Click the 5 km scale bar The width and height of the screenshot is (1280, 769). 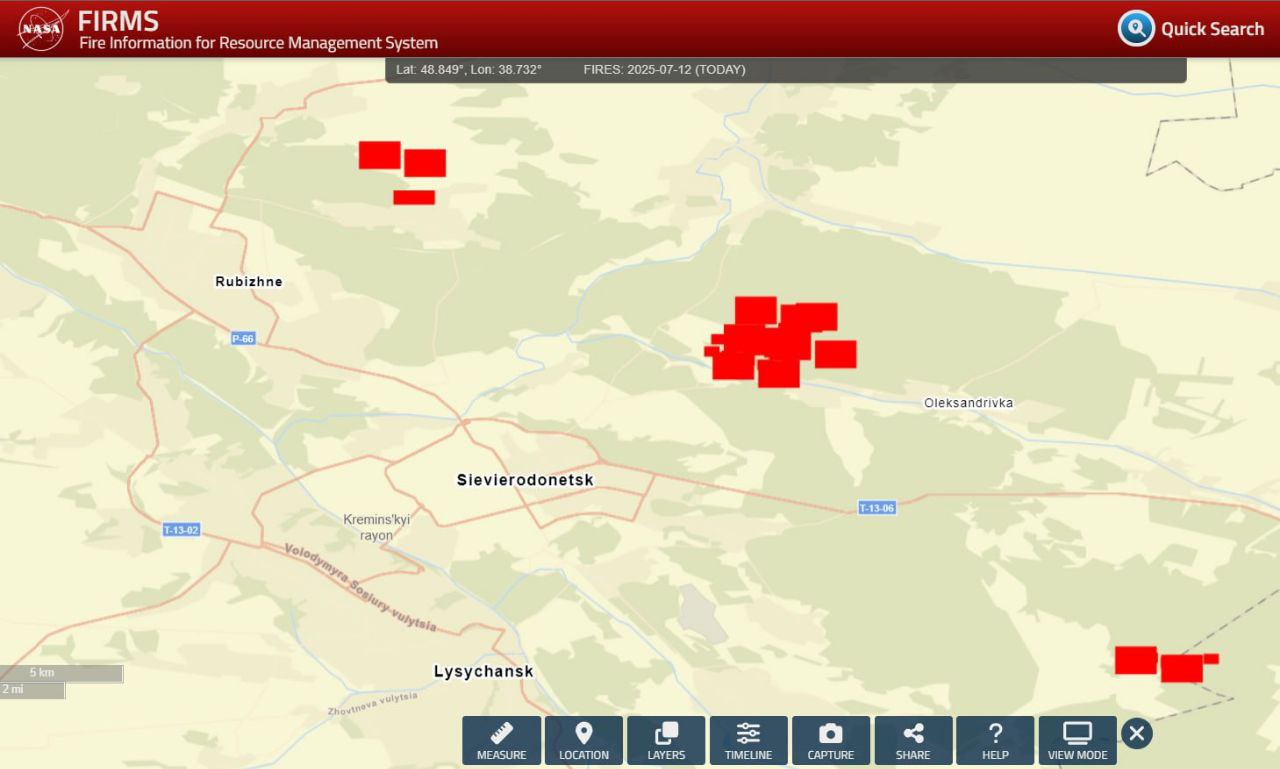tap(61, 673)
